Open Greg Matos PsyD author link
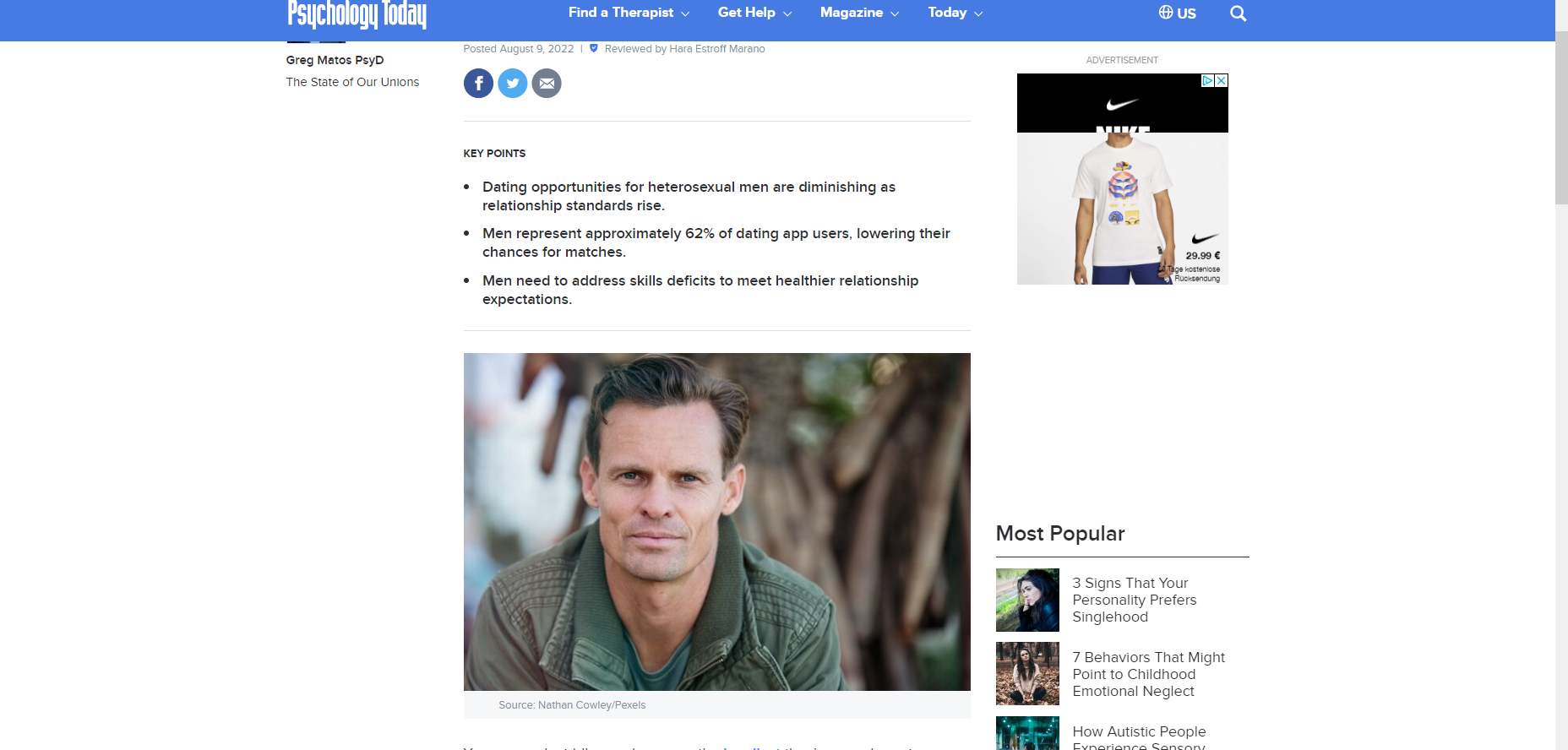This screenshot has height=750, width=1568. [x=335, y=60]
